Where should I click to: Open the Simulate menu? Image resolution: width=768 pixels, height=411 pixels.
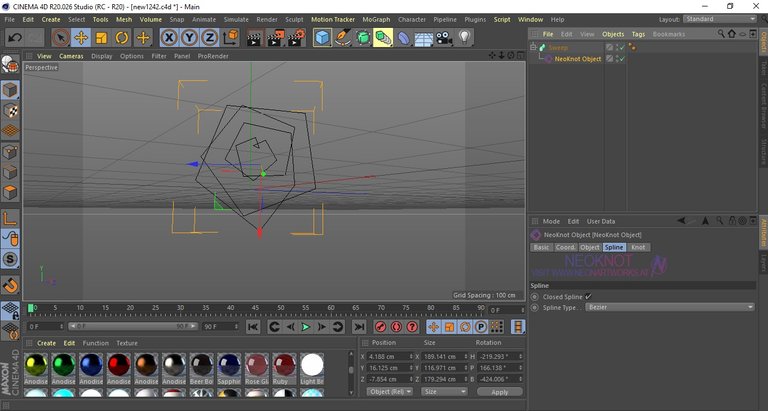pos(236,20)
